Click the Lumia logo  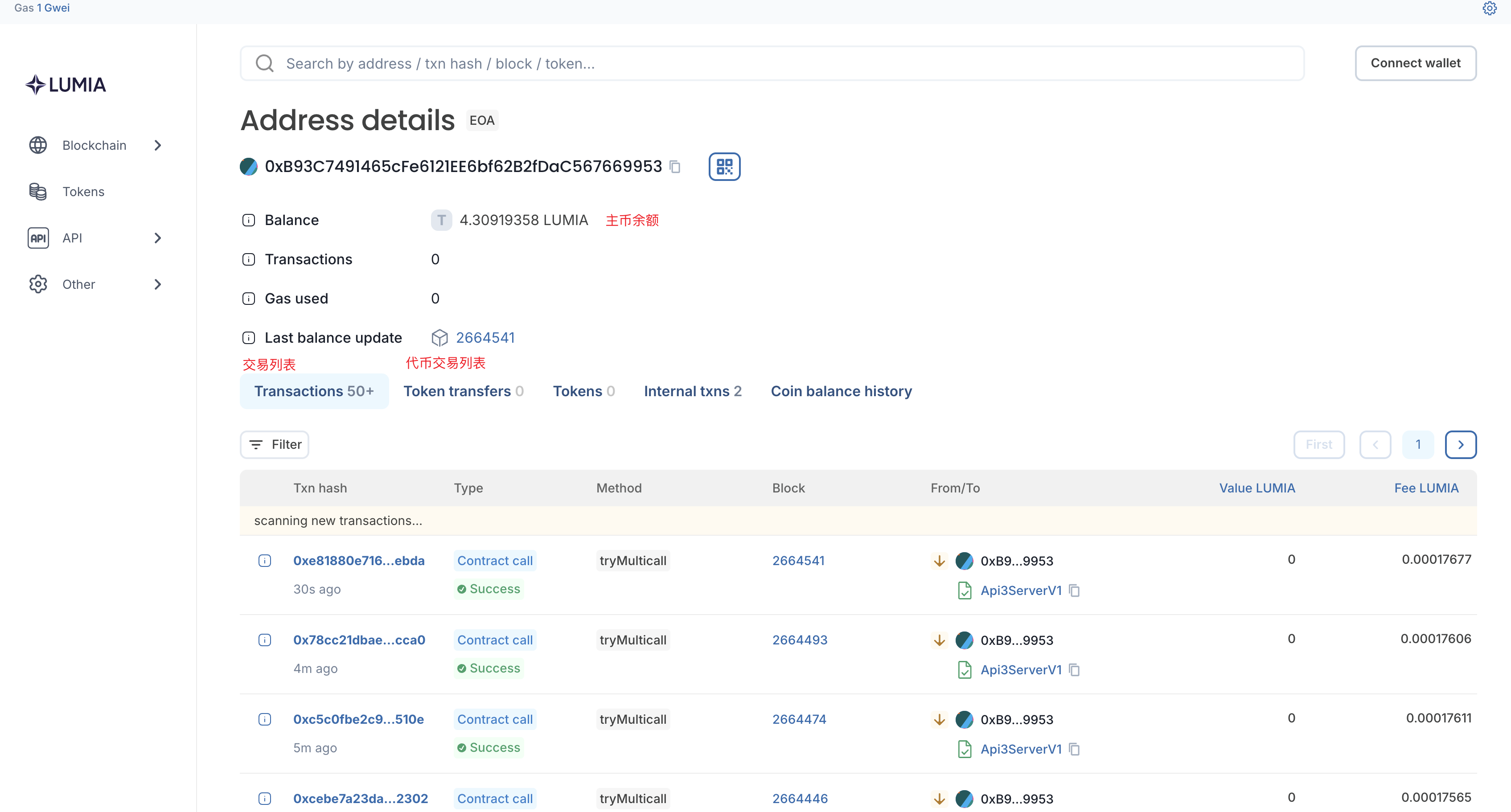(x=66, y=85)
